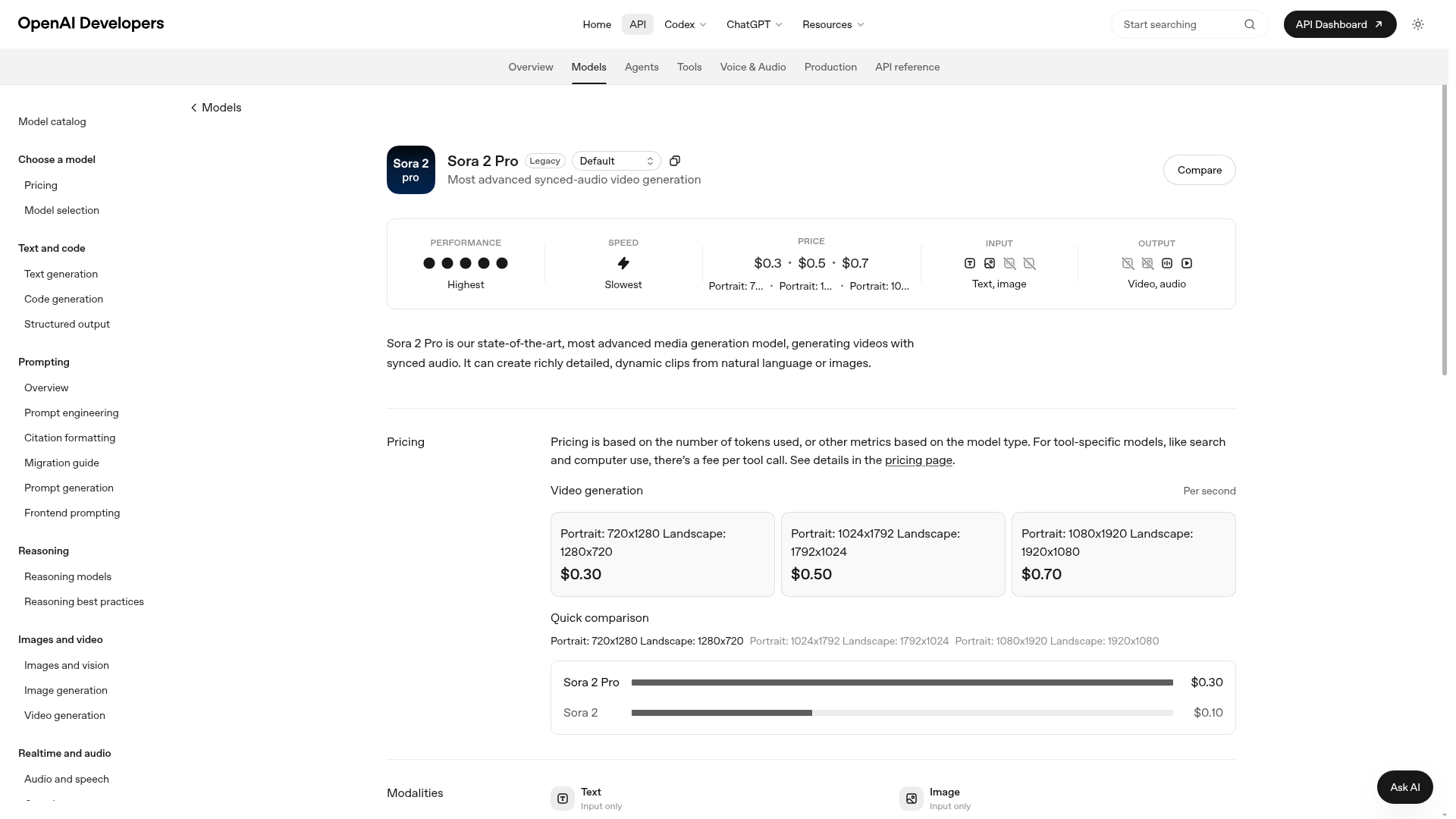Click the audio output icon
The image size is (1456, 819).
tap(1167, 263)
